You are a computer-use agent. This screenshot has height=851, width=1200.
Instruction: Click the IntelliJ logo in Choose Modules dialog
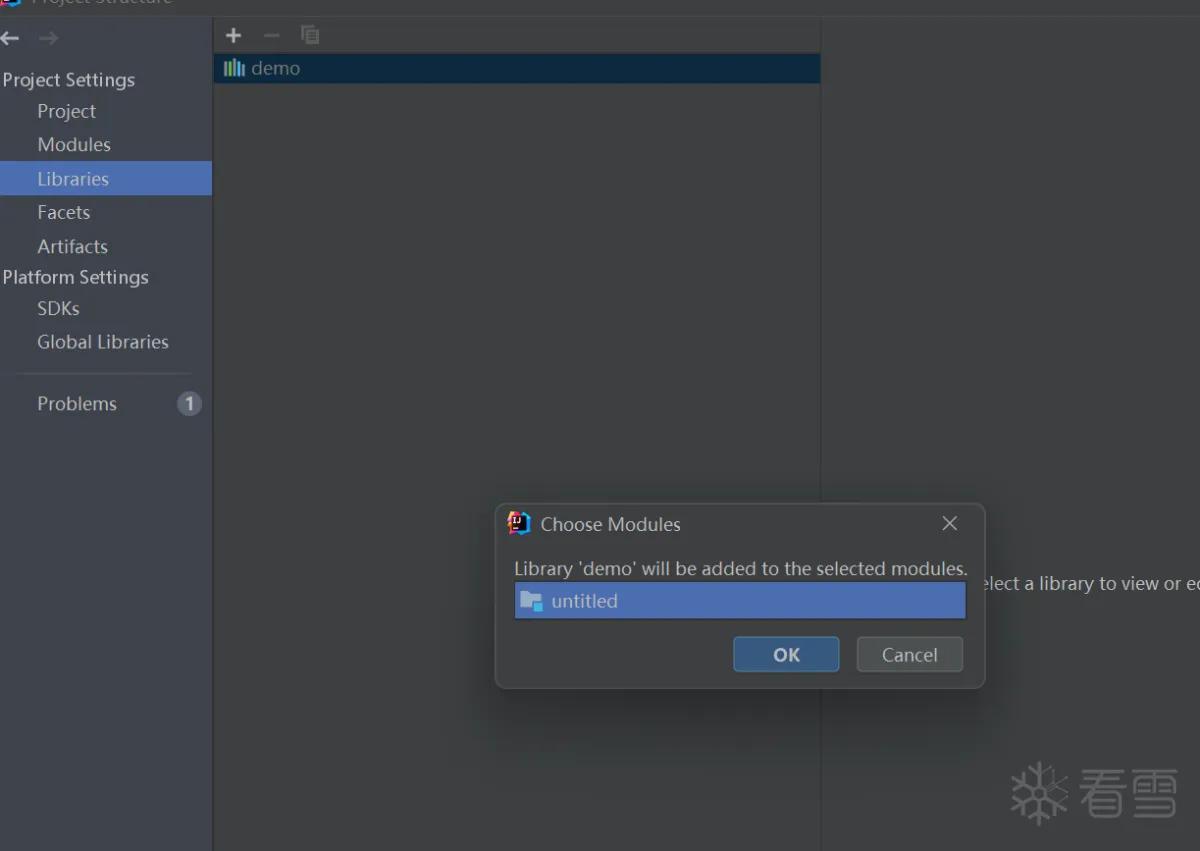tap(519, 523)
